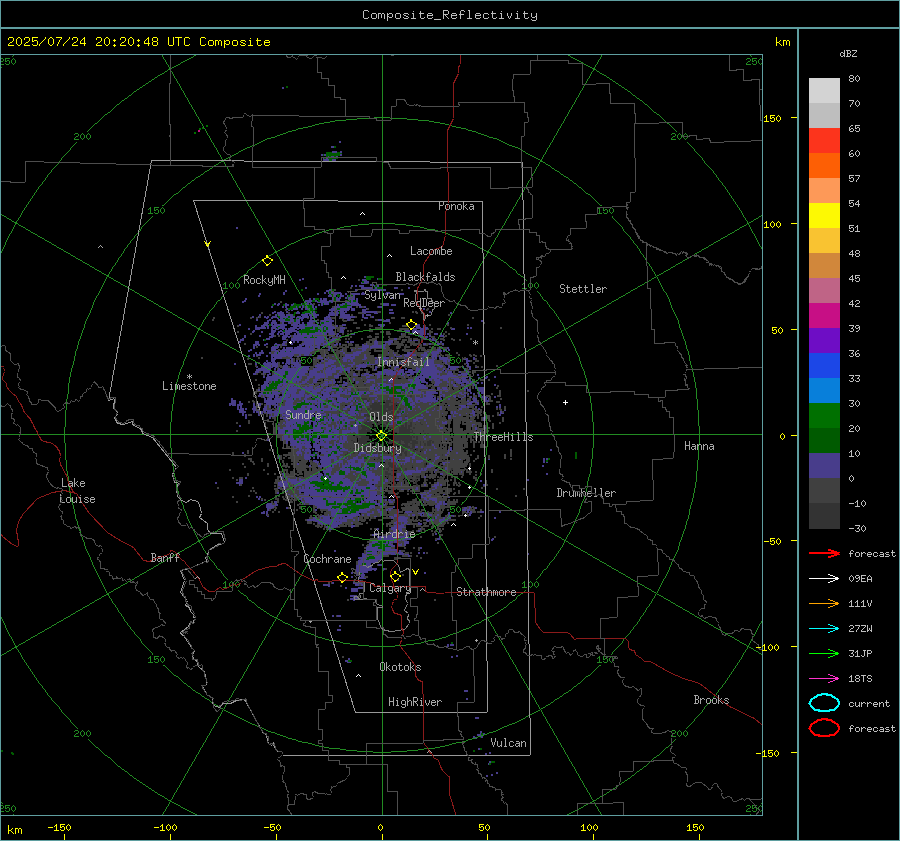The image size is (900, 841).
Task: Click the cyan 27ZW arrow icon
Action: click(x=824, y=629)
